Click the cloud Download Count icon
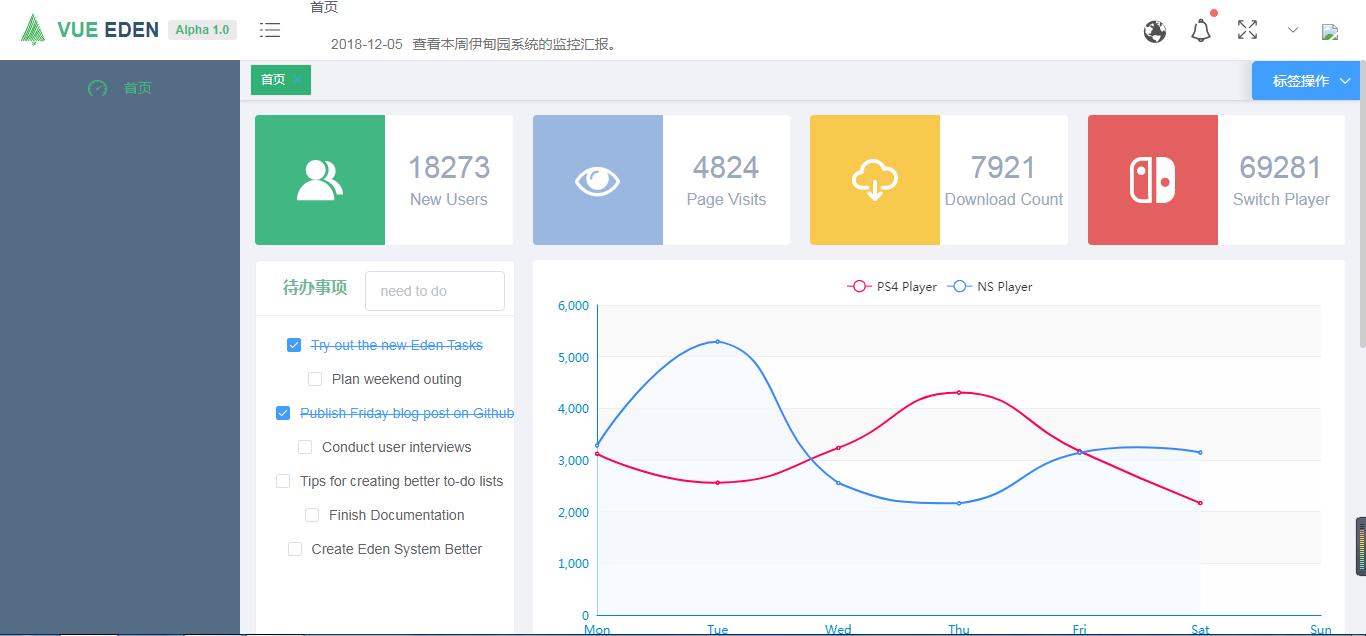 coord(875,181)
